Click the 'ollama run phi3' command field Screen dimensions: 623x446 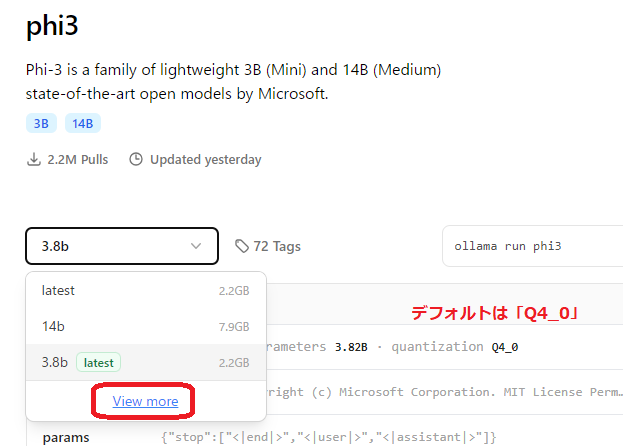click(532, 246)
